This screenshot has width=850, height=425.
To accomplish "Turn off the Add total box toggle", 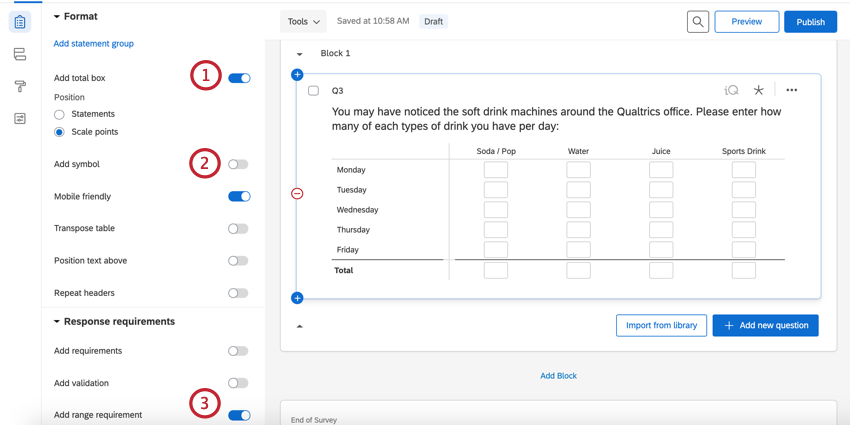I will [x=239, y=78].
